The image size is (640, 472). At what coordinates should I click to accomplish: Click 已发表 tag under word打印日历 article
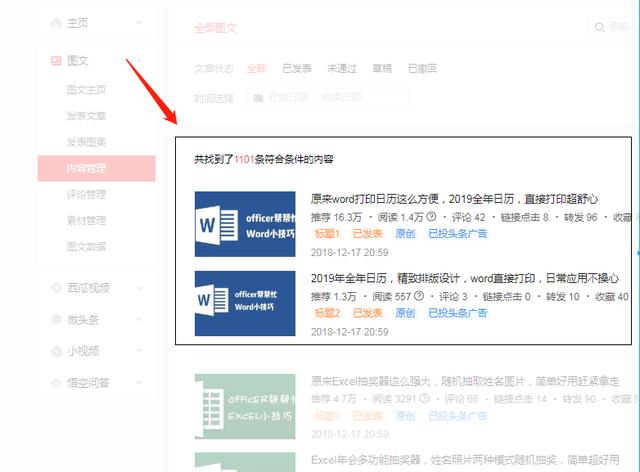(367, 234)
